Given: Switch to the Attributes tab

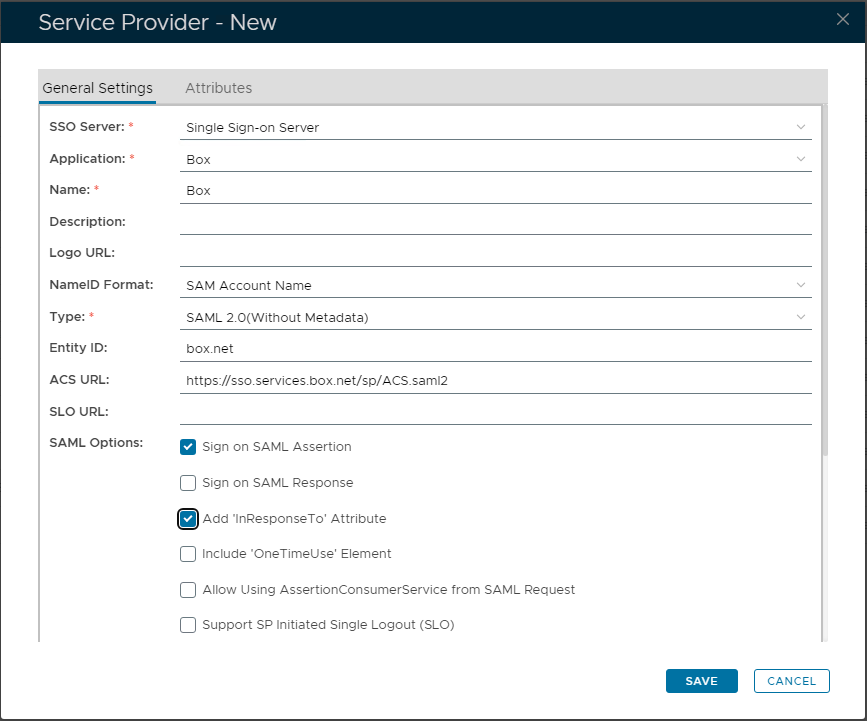Looking at the screenshot, I should (x=218, y=88).
